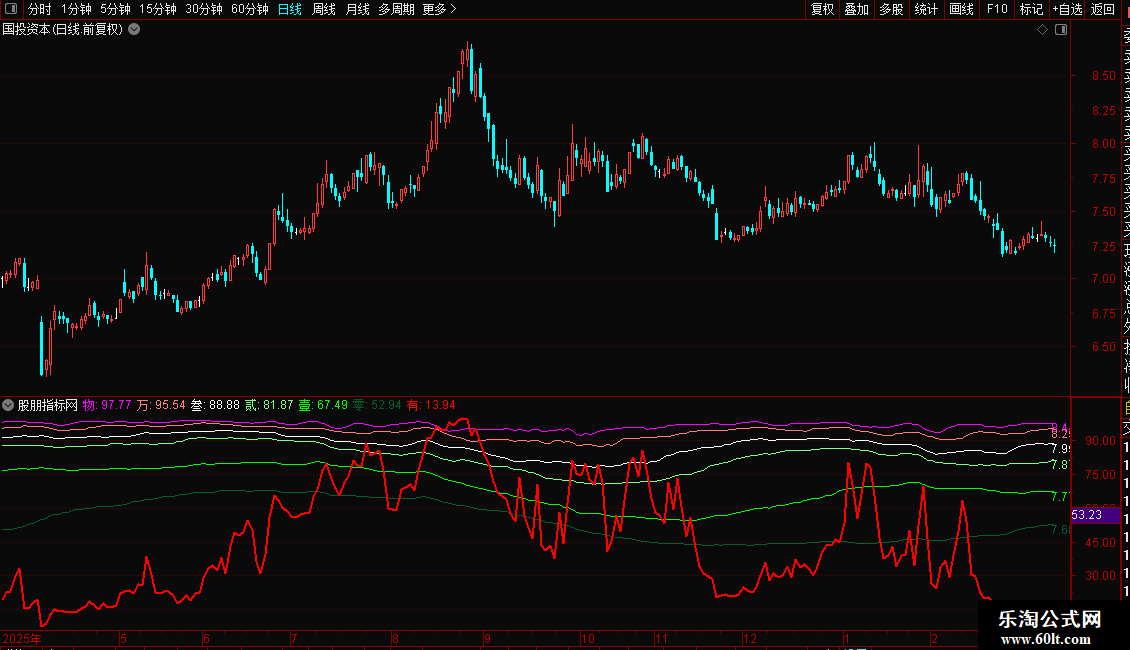Click the 8.50 price axis label
The image size is (1130, 650).
[1103, 76]
